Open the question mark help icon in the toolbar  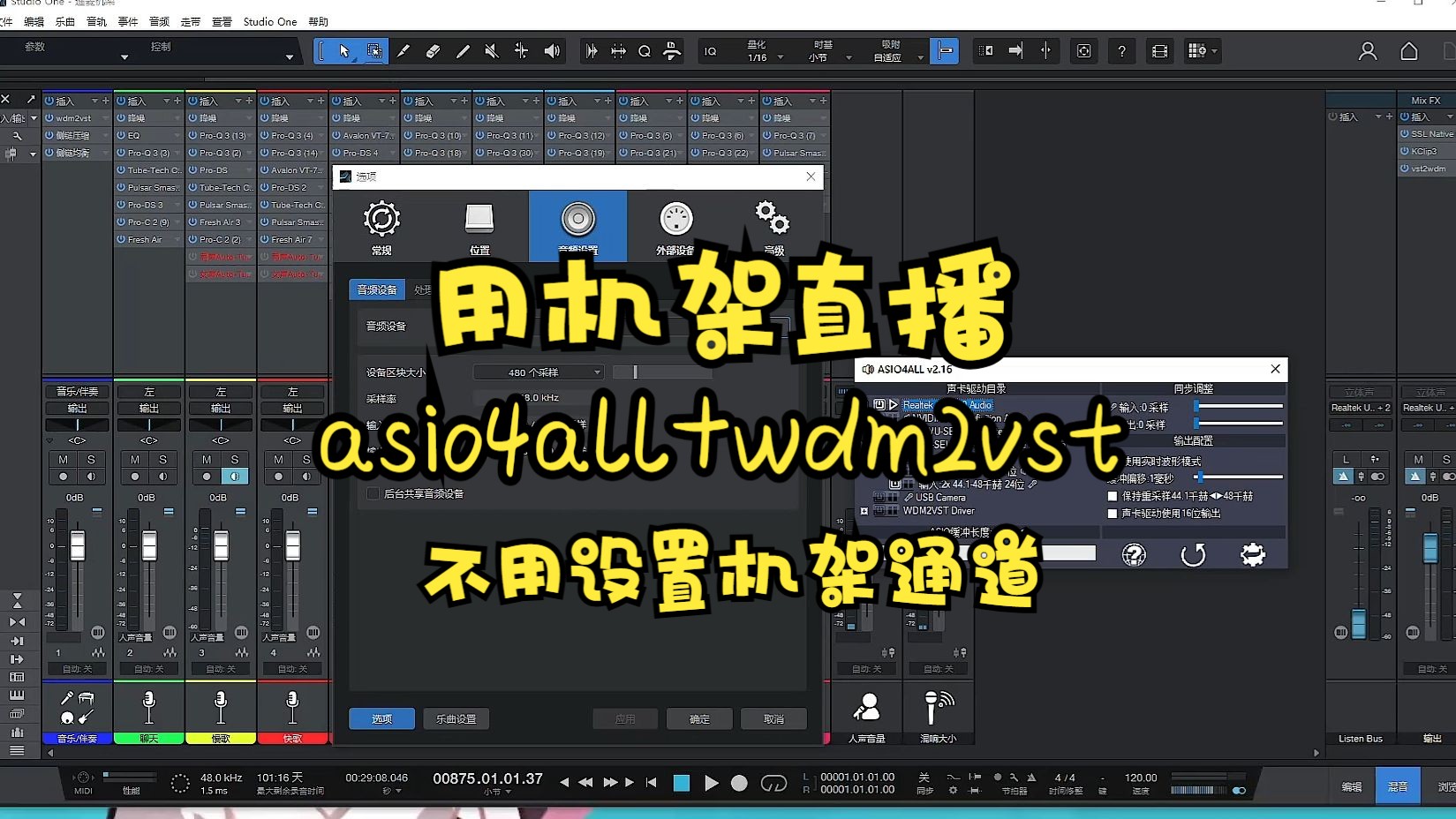click(1121, 51)
